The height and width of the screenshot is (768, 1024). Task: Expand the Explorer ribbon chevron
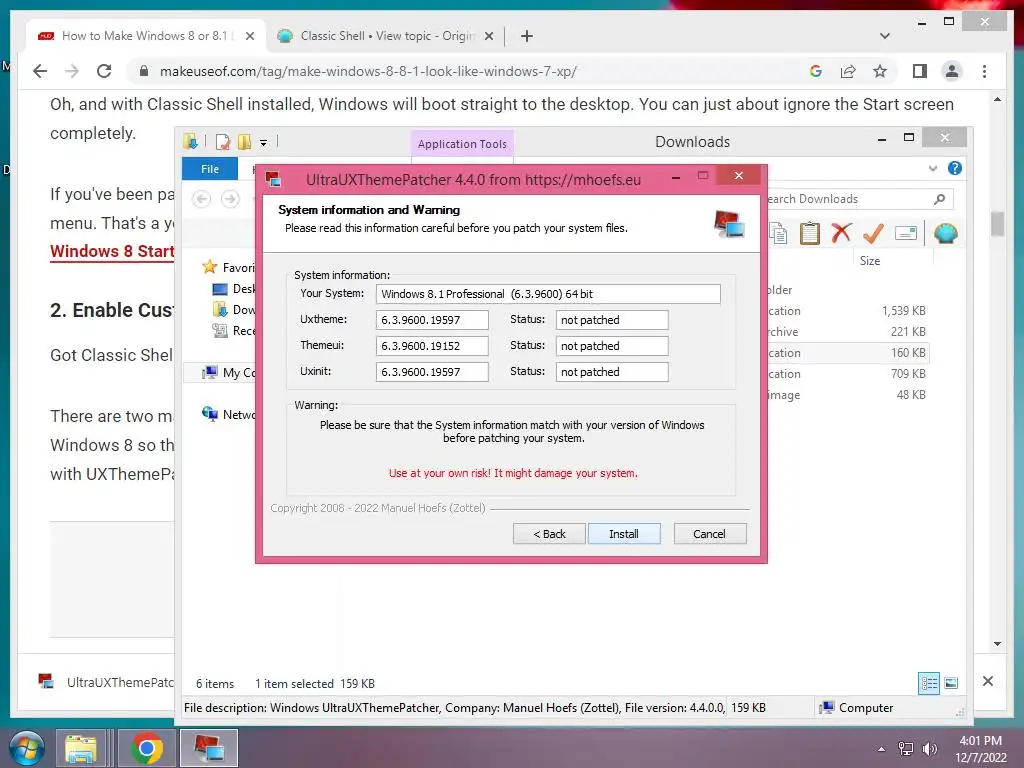point(933,168)
